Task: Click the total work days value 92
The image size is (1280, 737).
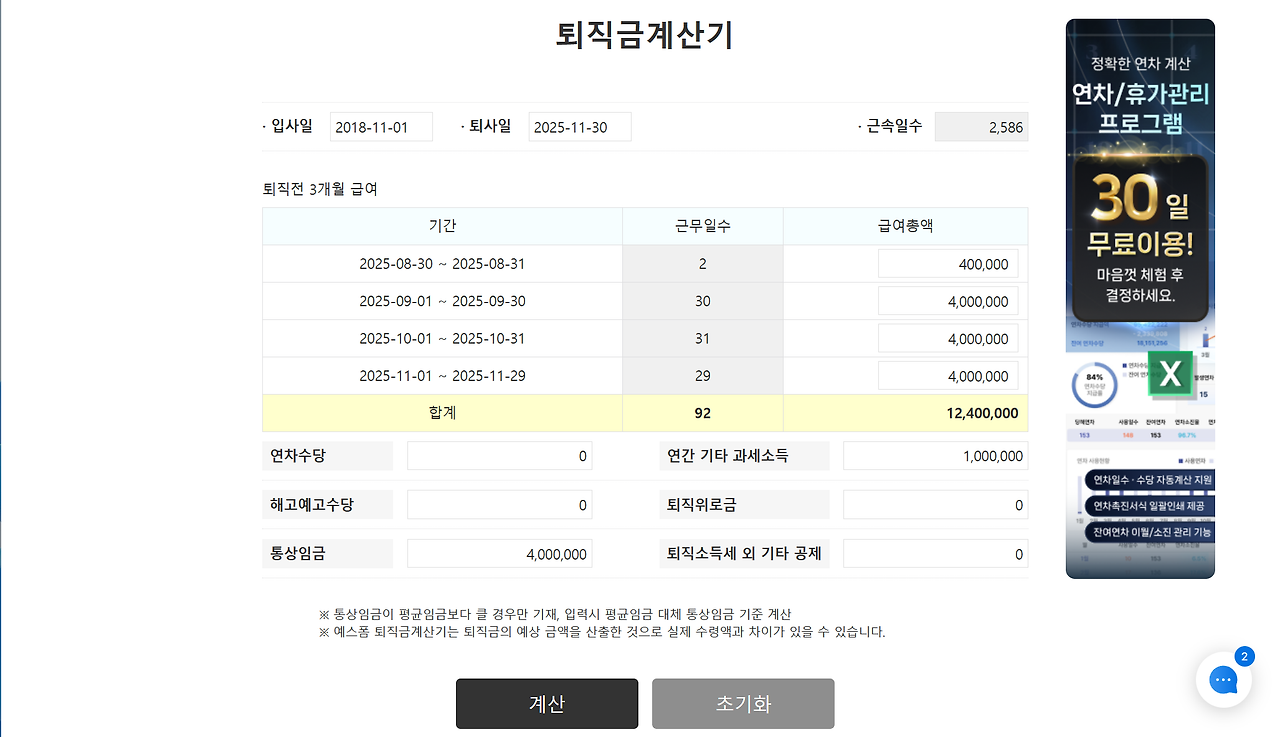Action: (703, 413)
